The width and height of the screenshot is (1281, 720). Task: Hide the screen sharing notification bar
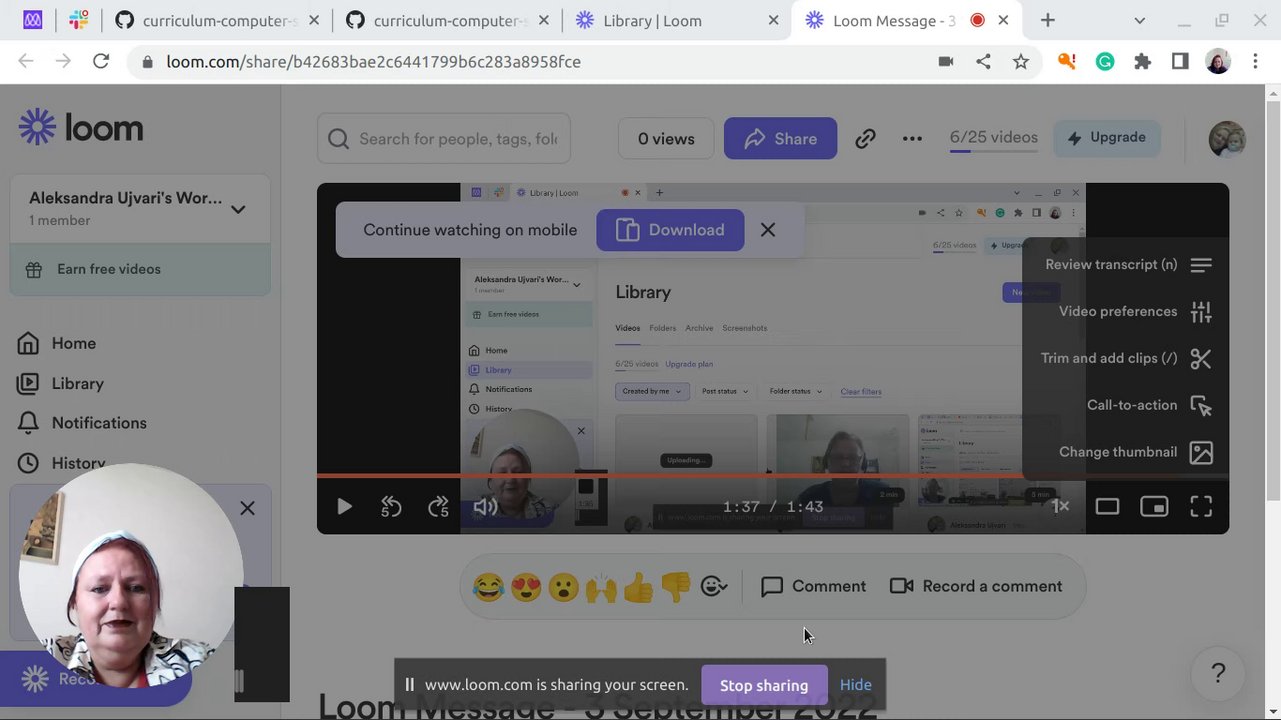(x=856, y=685)
